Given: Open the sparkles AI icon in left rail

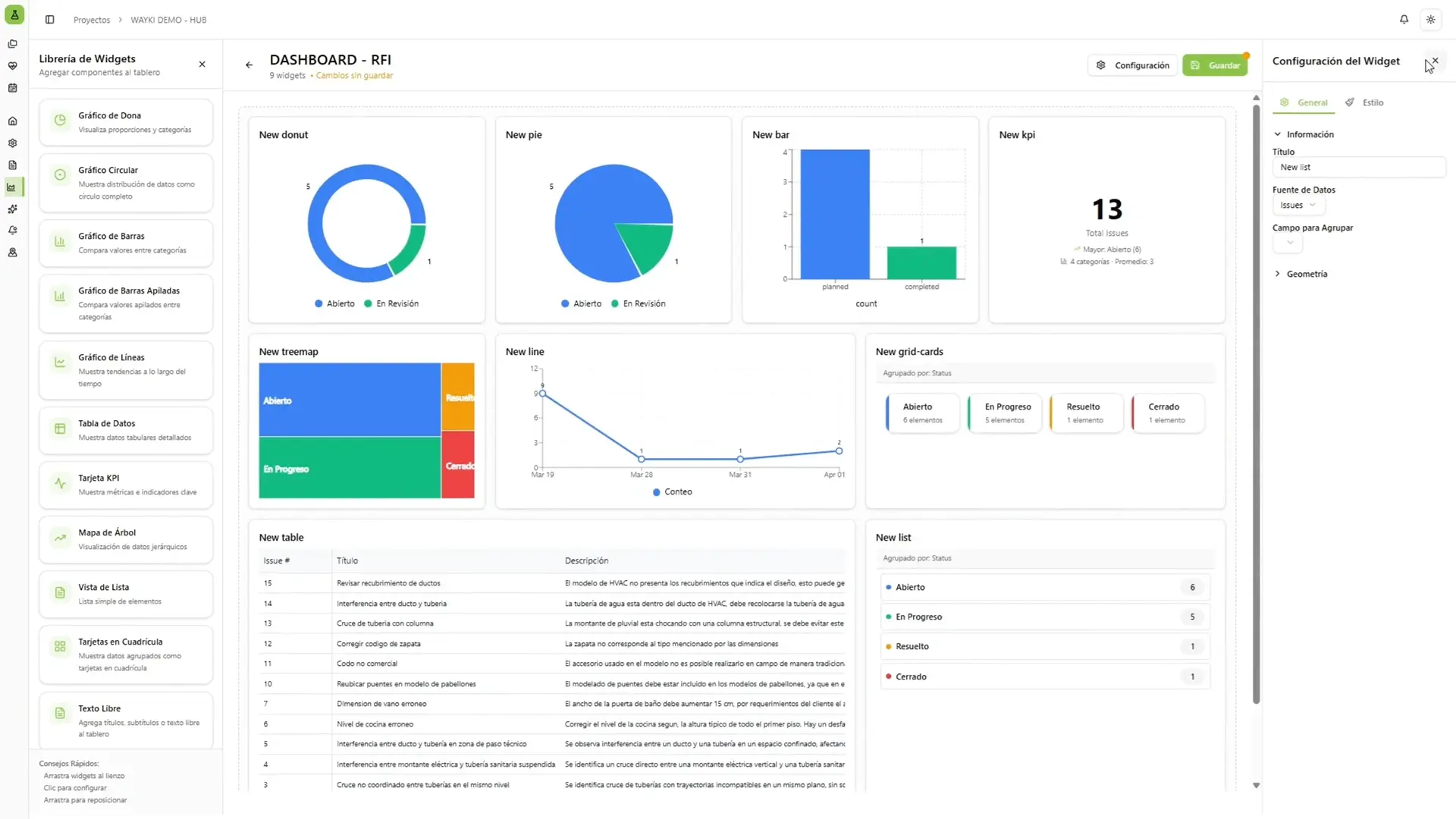Looking at the screenshot, I should pos(12,209).
